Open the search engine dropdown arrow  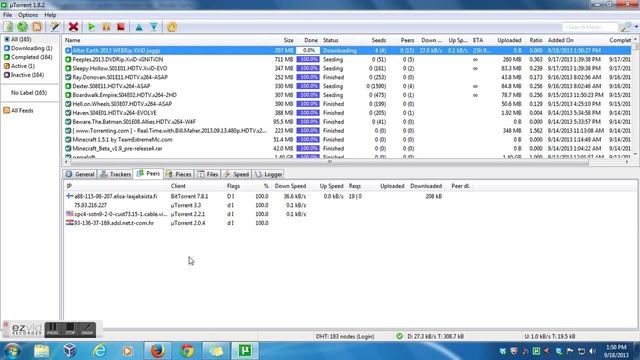click(636, 27)
